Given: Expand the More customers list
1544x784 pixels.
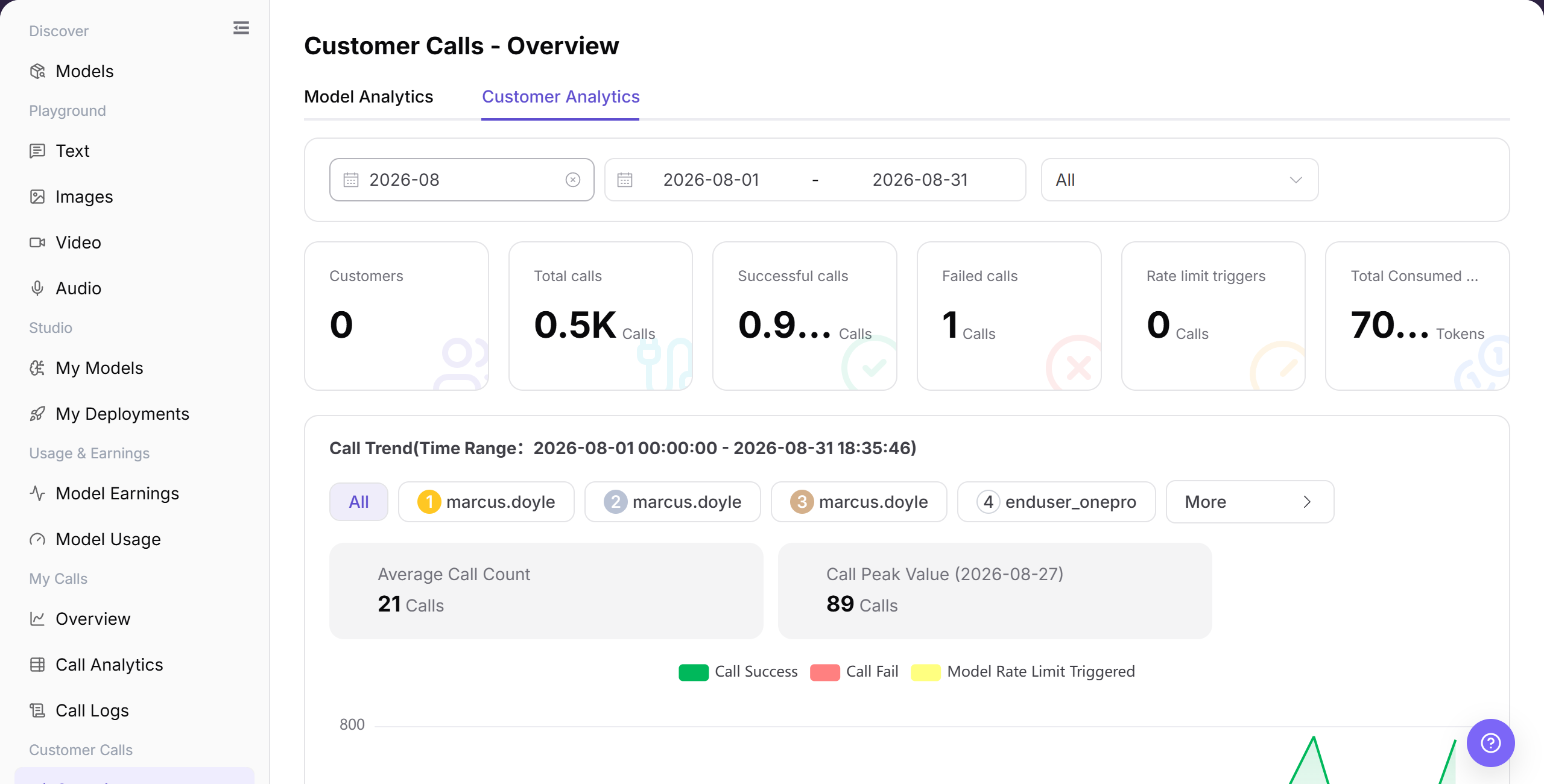Looking at the screenshot, I should tap(1250, 502).
